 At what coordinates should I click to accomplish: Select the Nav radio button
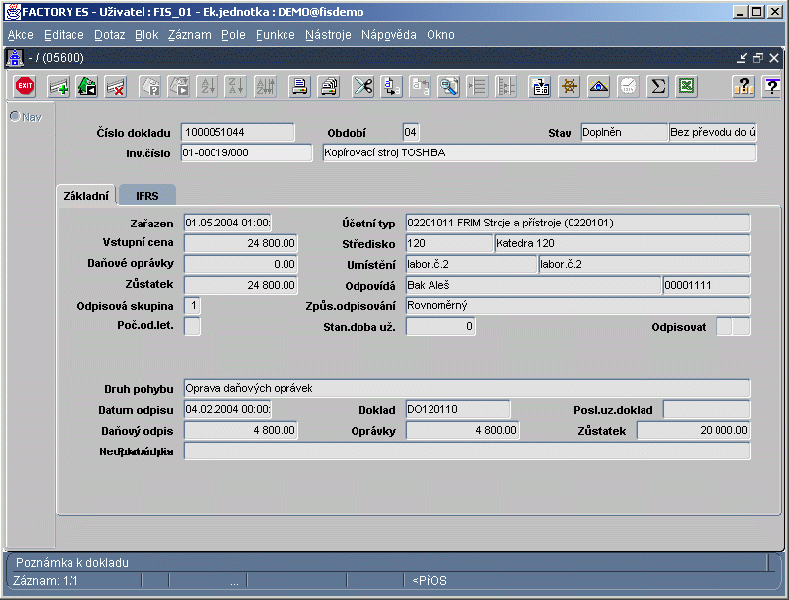15,117
